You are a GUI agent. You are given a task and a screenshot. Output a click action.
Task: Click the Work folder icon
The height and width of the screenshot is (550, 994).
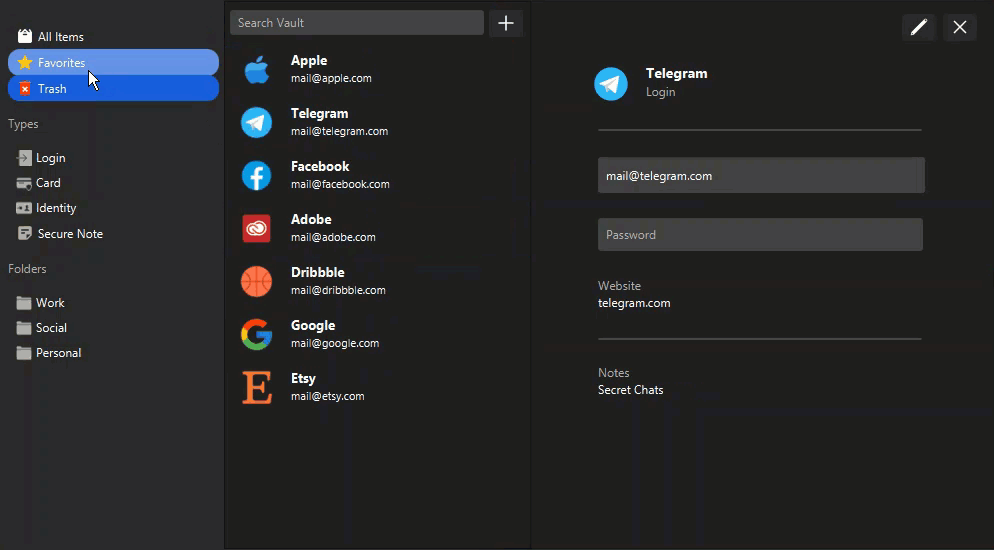point(24,303)
